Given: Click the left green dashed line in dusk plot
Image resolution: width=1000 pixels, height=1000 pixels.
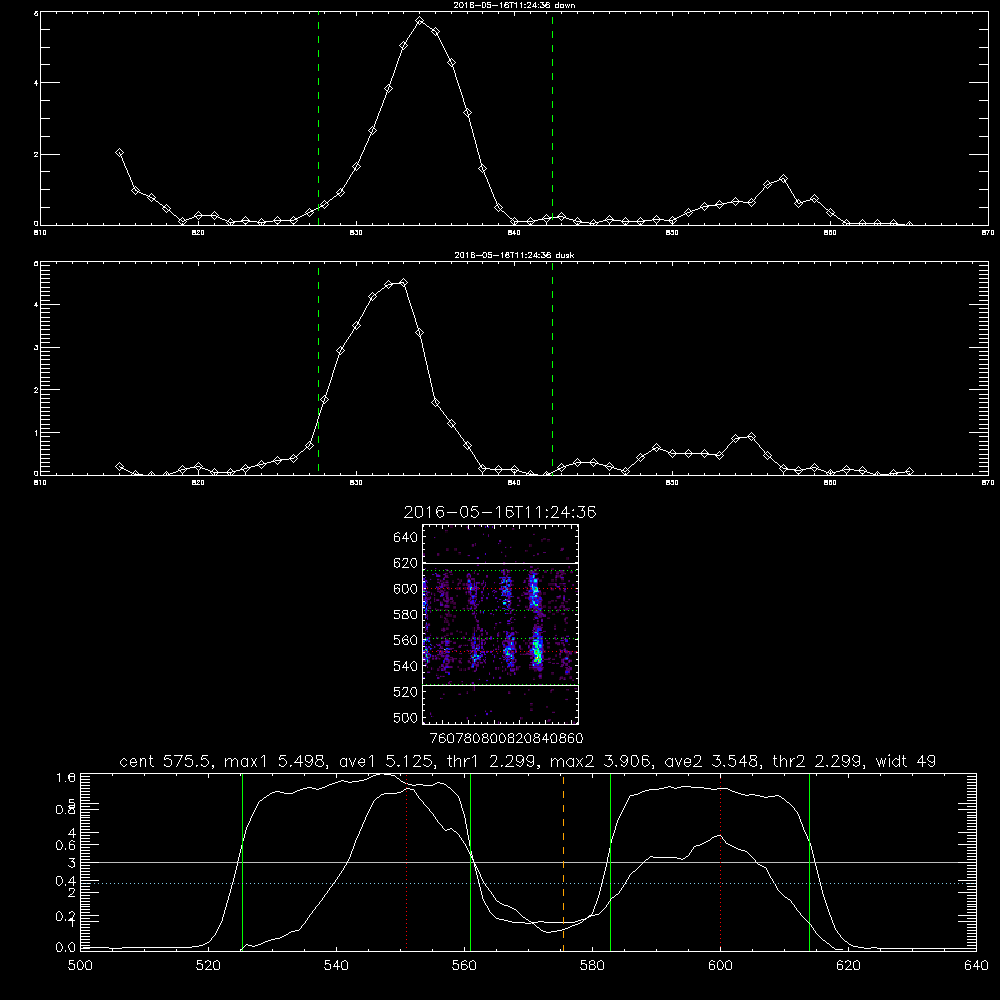Looking at the screenshot, I should point(318,369).
